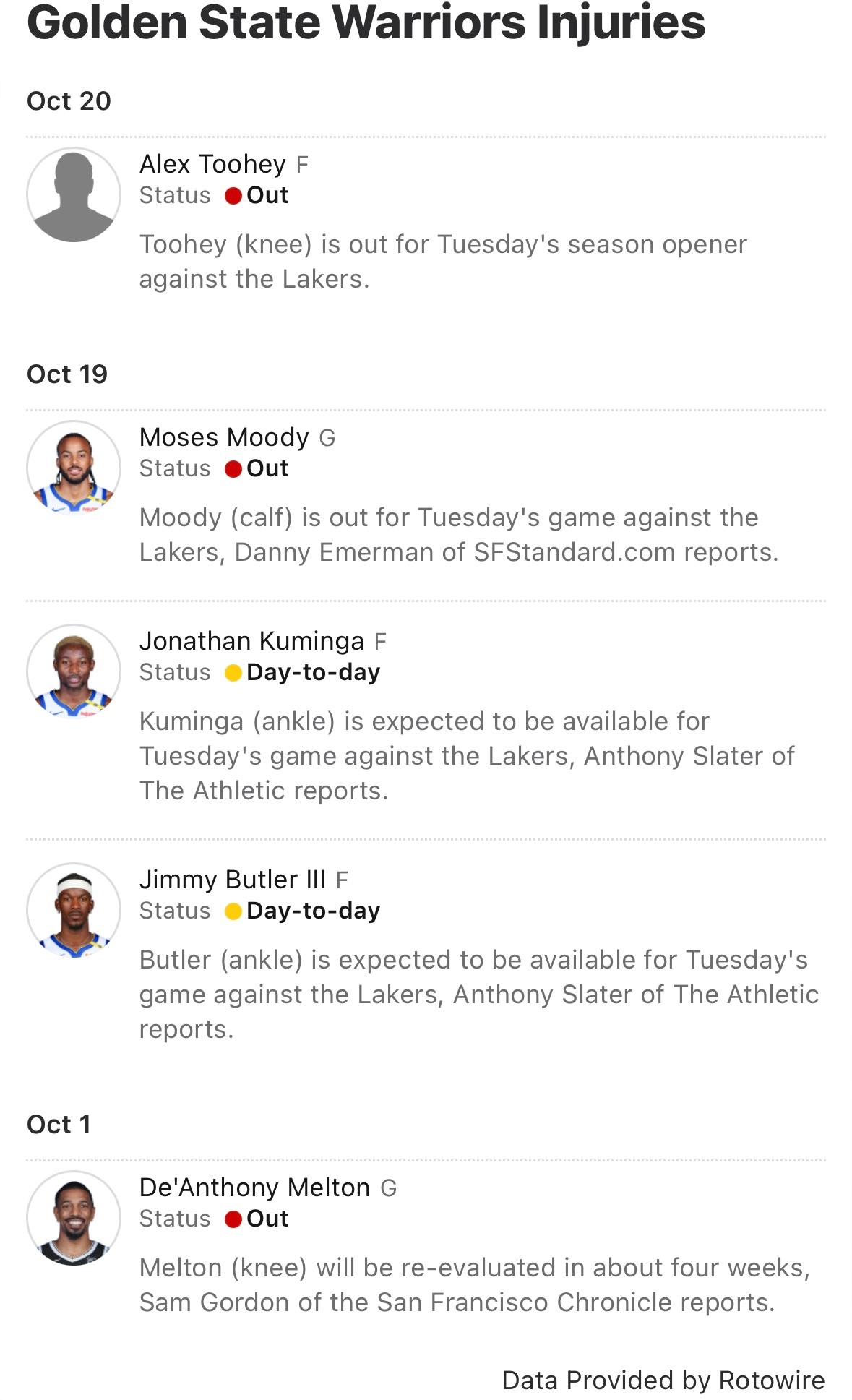The image size is (852, 1400).
Task: Open Alex Toohey player name
Action: pyautogui.click(x=212, y=164)
